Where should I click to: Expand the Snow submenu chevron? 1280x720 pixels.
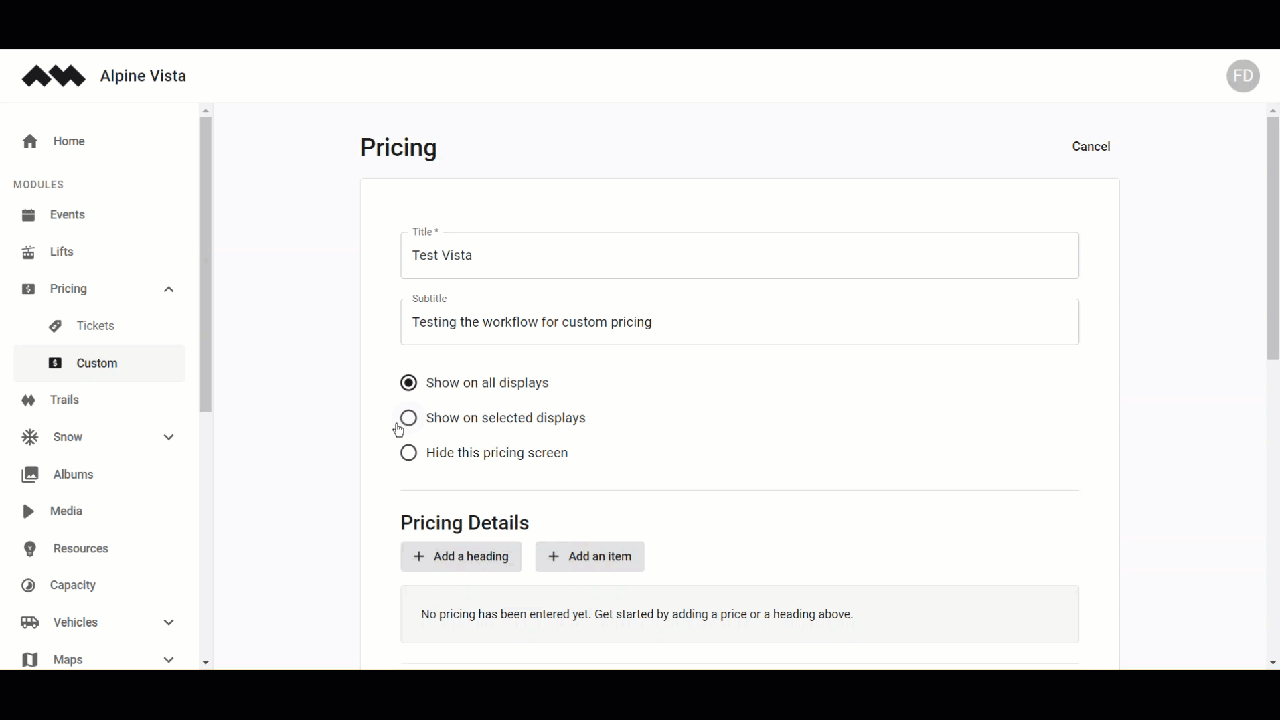[168, 437]
